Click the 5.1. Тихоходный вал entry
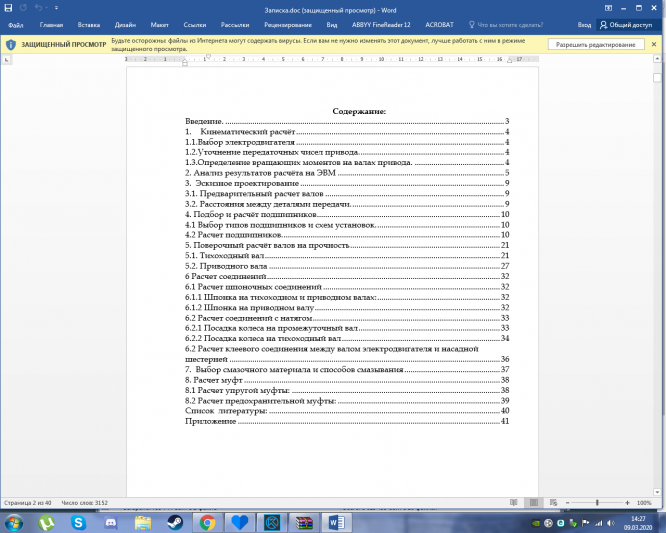Viewport: 666px width, 533px height. click(x=347, y=256)
